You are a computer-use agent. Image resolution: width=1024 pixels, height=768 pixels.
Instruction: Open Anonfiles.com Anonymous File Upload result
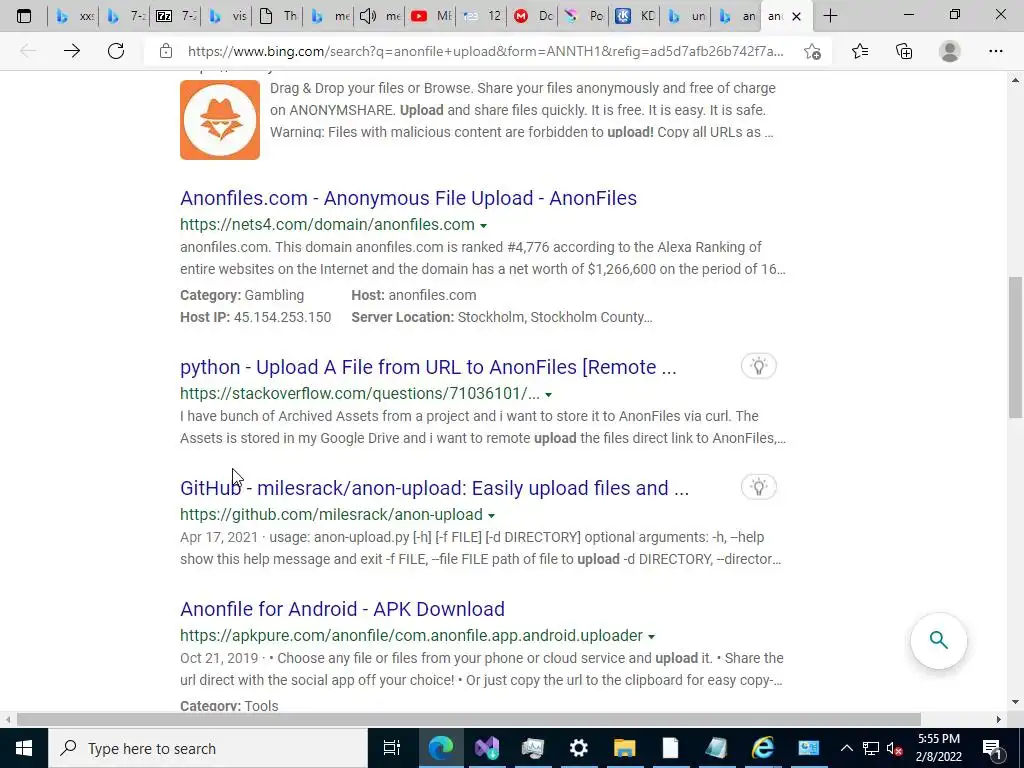click(408, 198)
